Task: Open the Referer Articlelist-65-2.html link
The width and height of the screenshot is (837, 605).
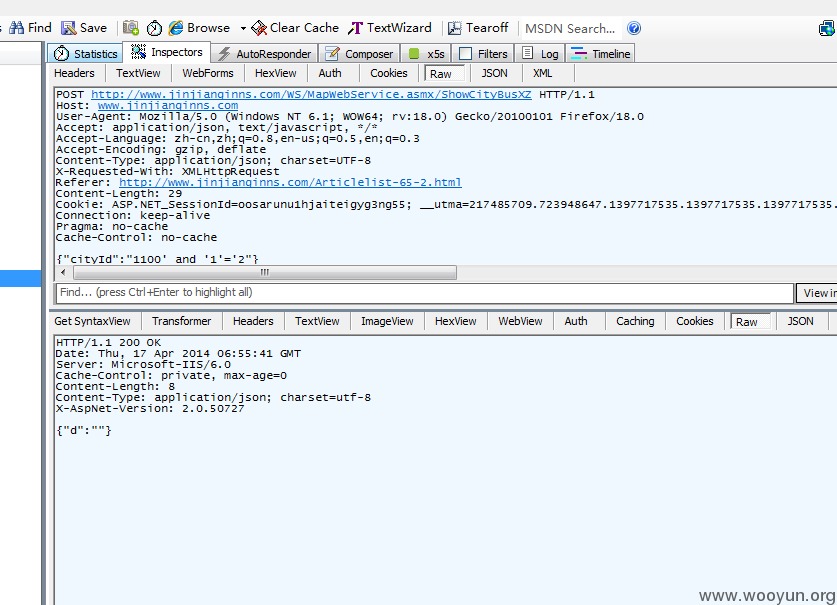Action: [x=290, y=183]
